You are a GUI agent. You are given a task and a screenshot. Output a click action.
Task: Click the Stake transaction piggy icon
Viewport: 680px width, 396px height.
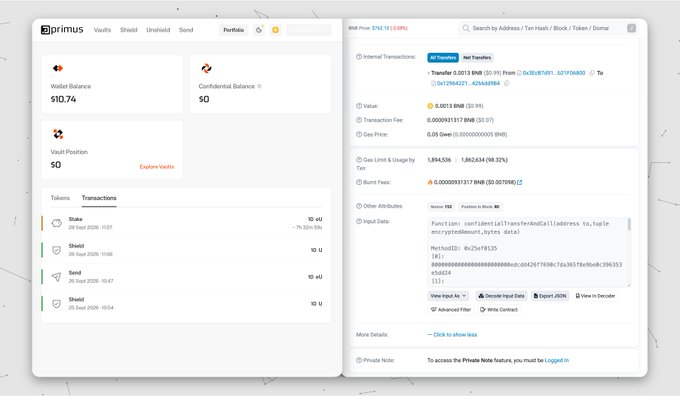coord(56,223)
